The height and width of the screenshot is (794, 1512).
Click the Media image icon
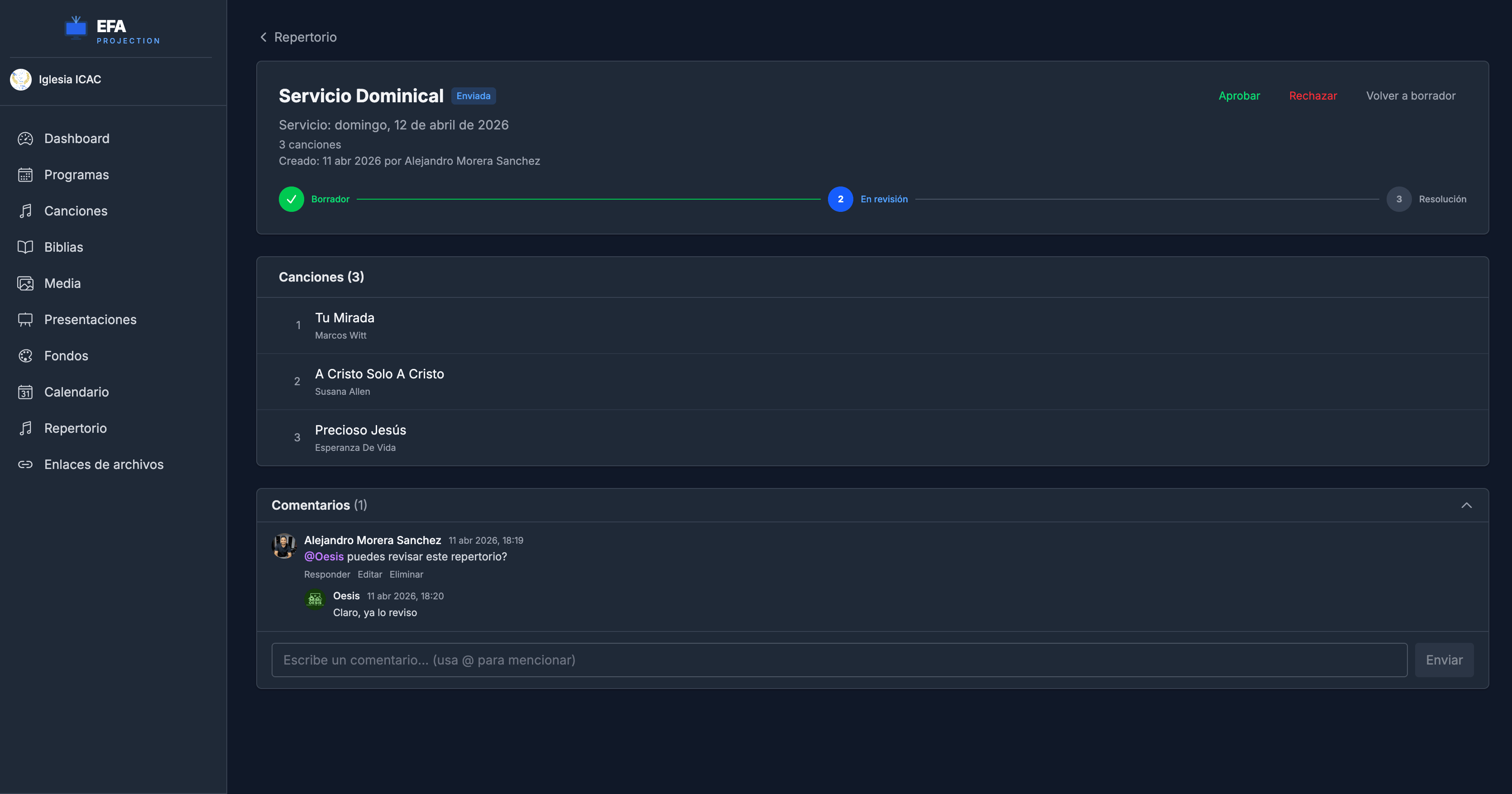(x=25, y=283)
